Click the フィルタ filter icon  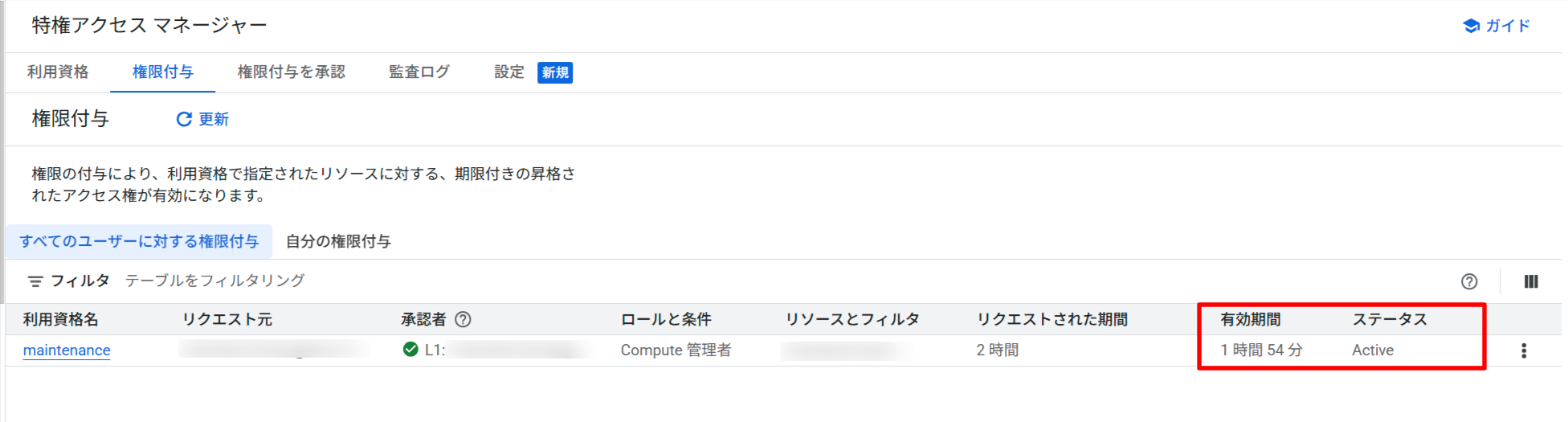[35, 281]
